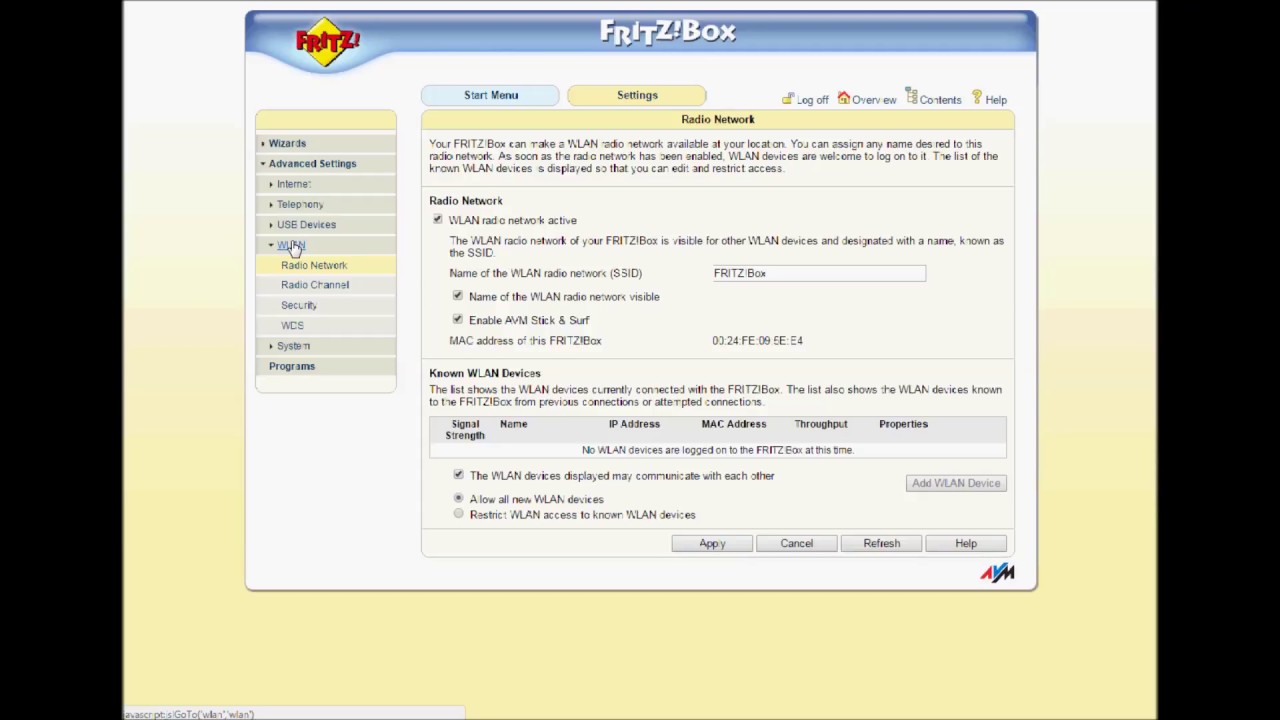Click the Contents tree icon
Viewport: 1280px width, 720px height.
[911, 96]
